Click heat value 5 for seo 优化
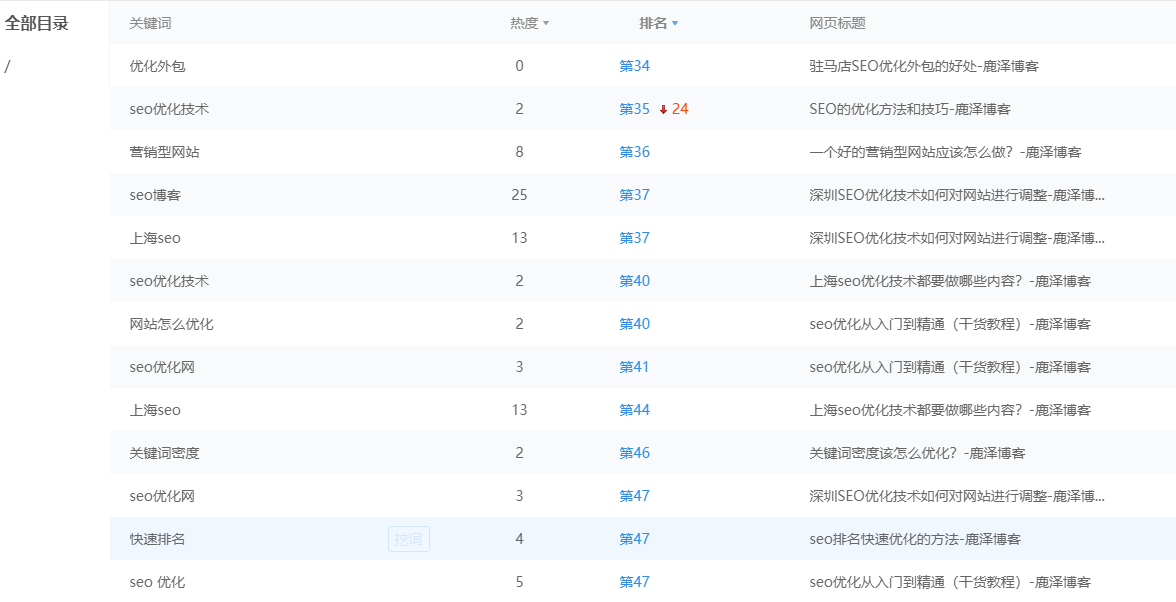 [x=520, y=582]
